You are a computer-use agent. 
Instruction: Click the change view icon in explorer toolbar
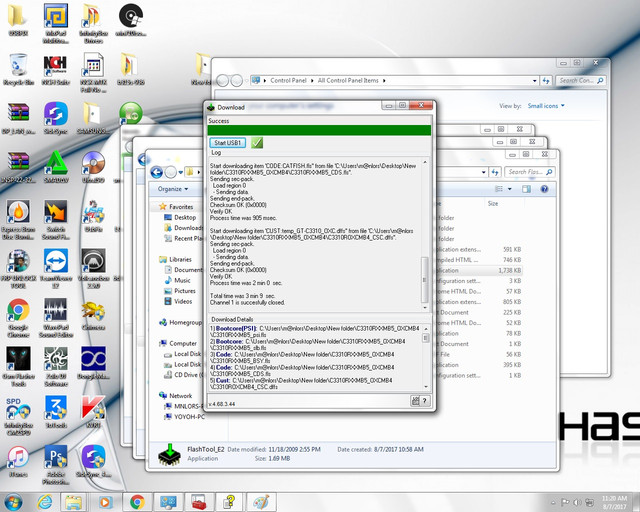point(499,189)
